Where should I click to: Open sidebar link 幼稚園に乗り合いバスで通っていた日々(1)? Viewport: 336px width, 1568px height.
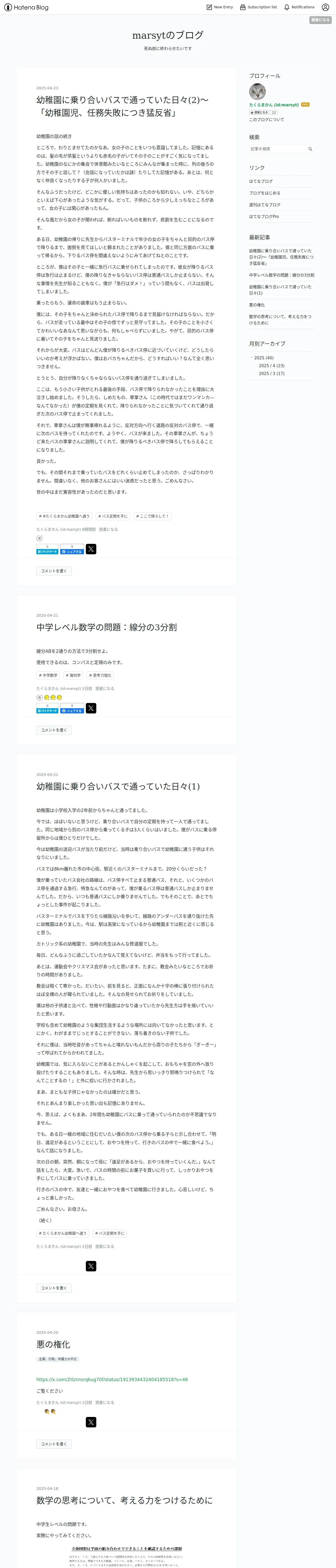[280, 290]
